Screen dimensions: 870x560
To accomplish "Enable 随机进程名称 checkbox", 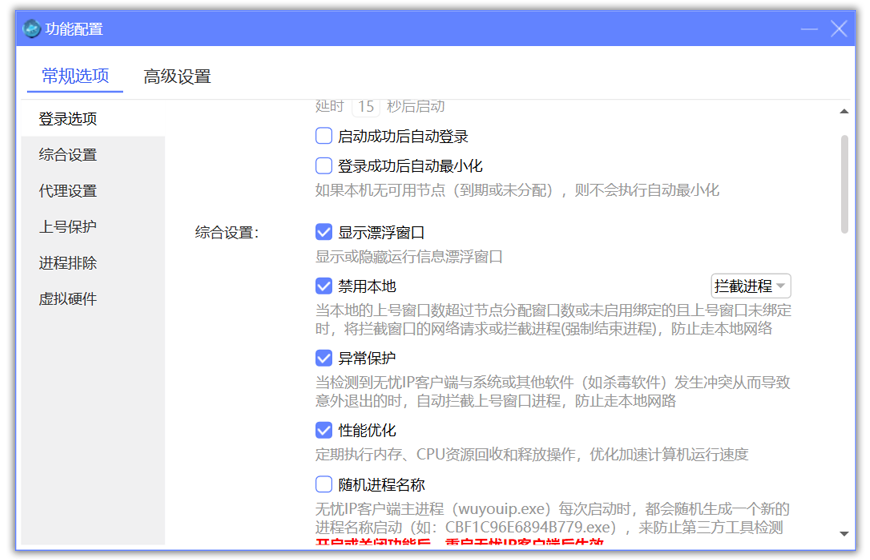I will click(x=324, y=484).
